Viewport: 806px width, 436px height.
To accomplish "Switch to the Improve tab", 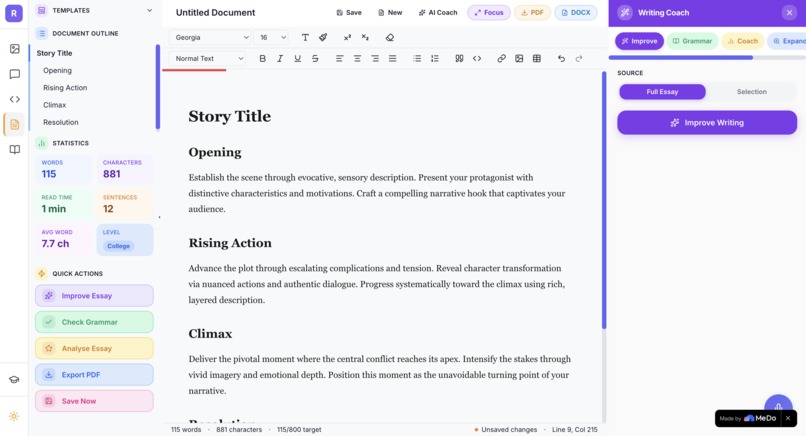I will point(639,41).
